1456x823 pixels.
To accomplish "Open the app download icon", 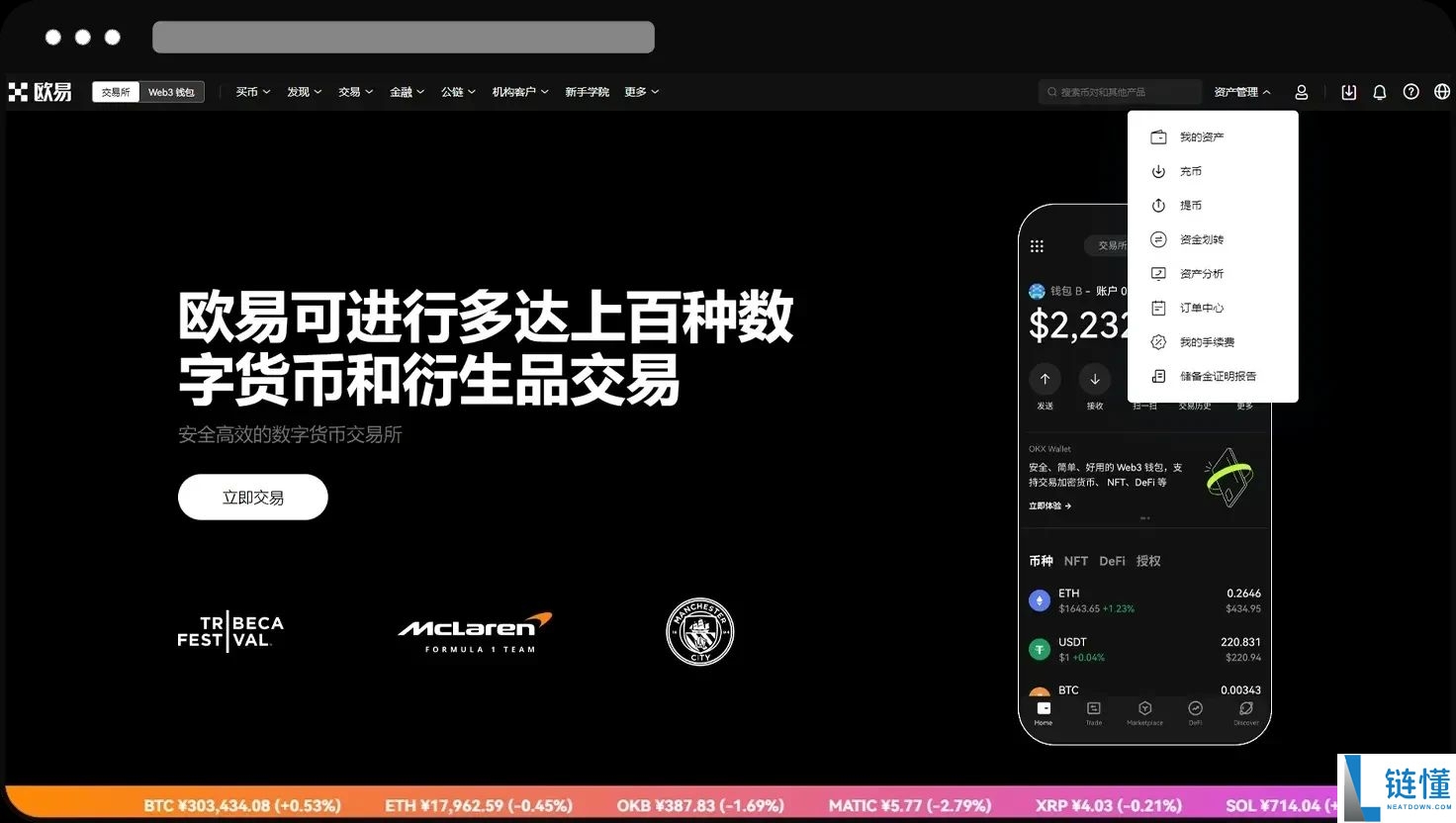I will click(x=1348, y=91).
